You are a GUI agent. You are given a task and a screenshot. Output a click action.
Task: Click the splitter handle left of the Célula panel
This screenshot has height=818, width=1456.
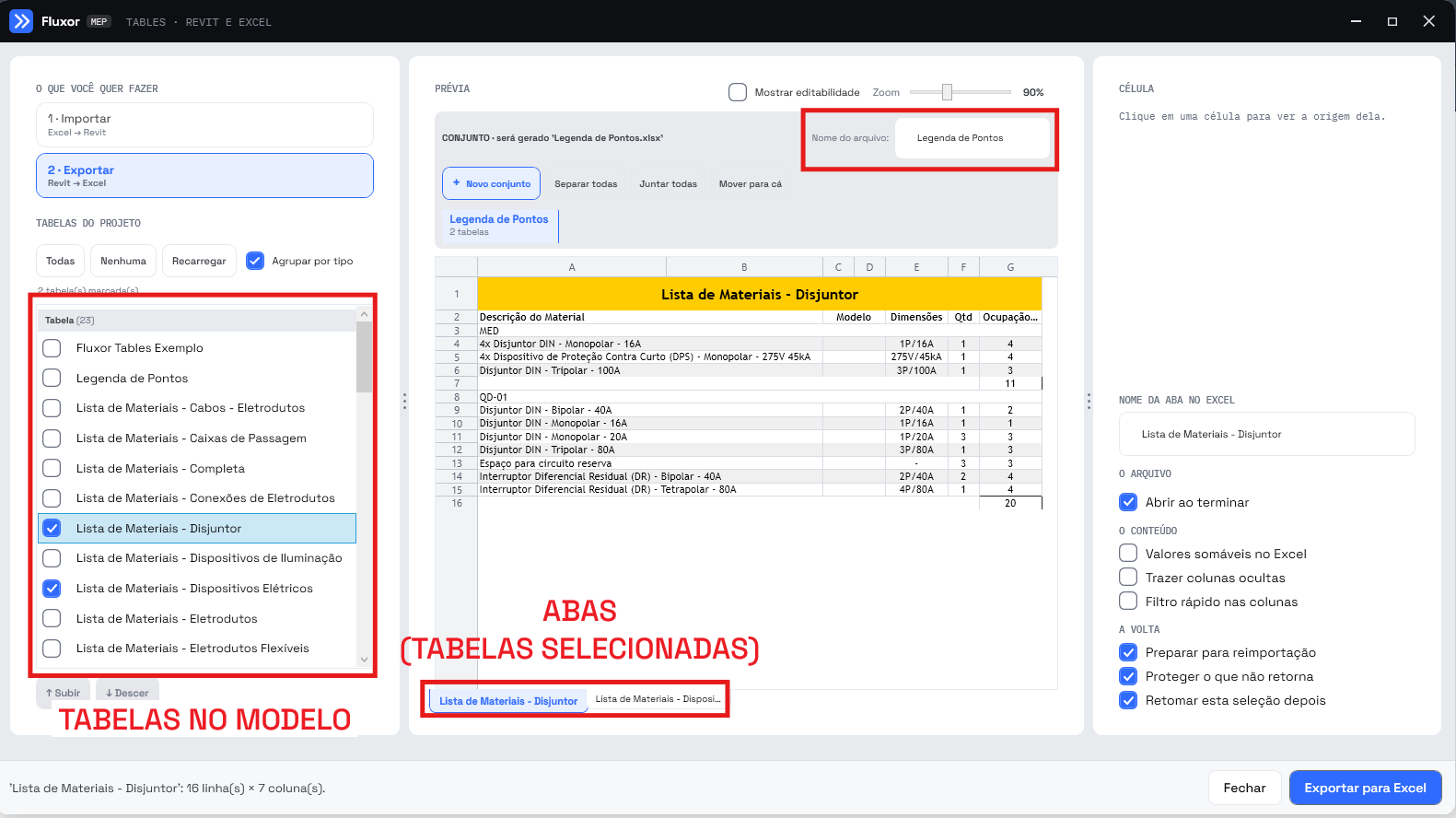(x=1089, y=401)
